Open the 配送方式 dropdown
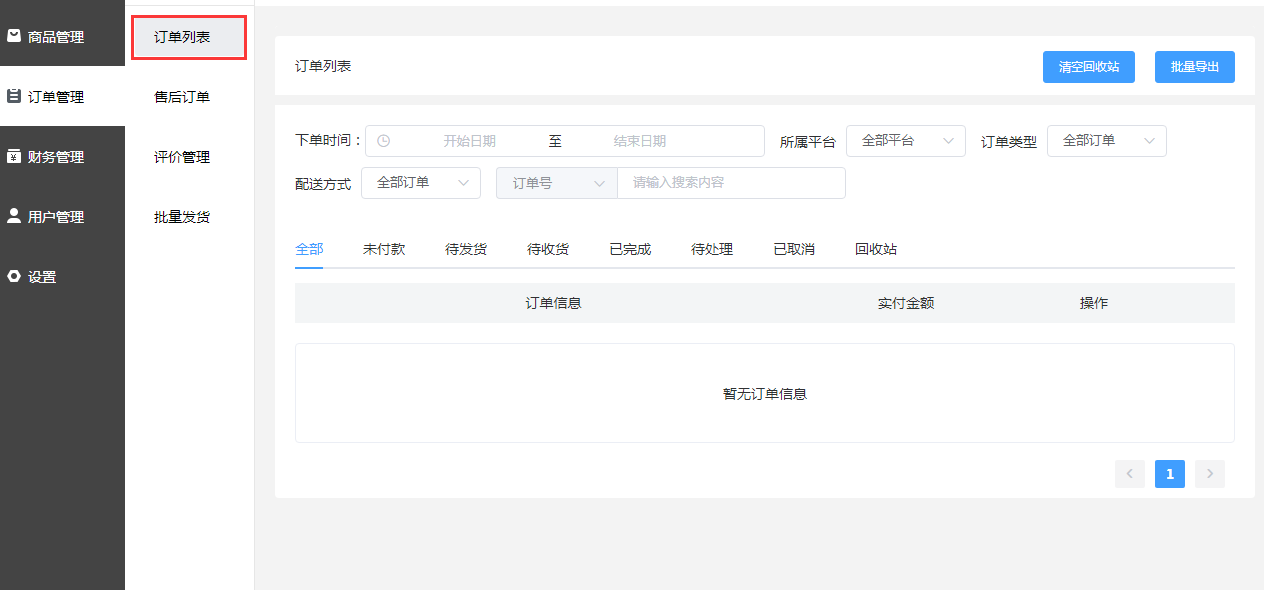The height and width of the screenshot is (590, 1264). click(420, 183)
